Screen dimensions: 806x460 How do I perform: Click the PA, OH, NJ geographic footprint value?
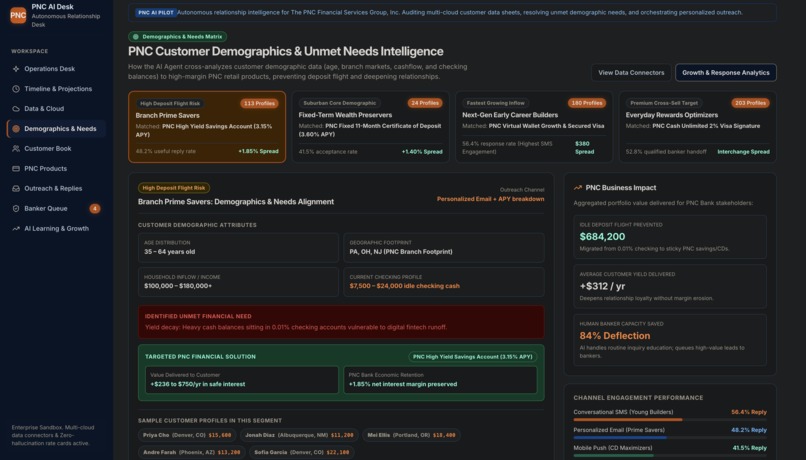click(401, 252)
